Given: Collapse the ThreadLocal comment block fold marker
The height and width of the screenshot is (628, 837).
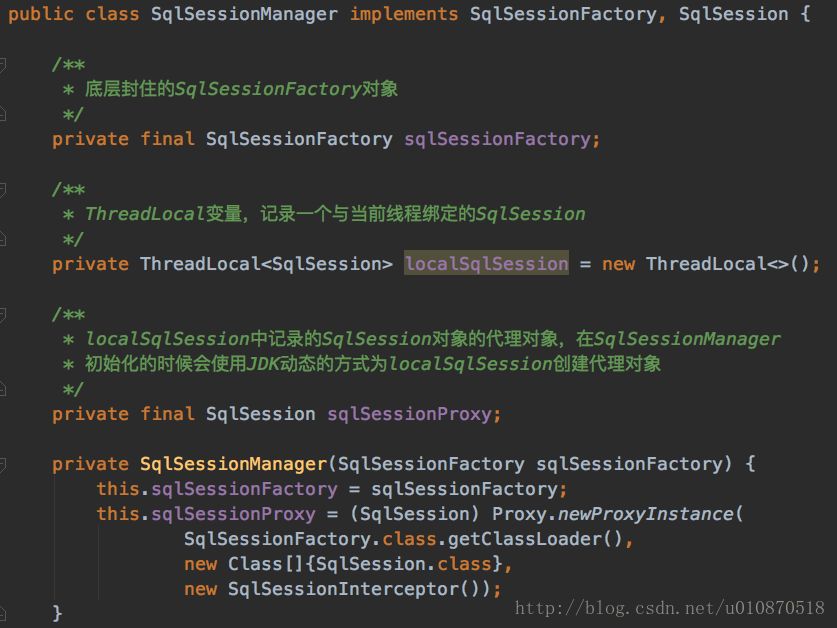Looking at the screenshot, I should click(x=2, y=190).
